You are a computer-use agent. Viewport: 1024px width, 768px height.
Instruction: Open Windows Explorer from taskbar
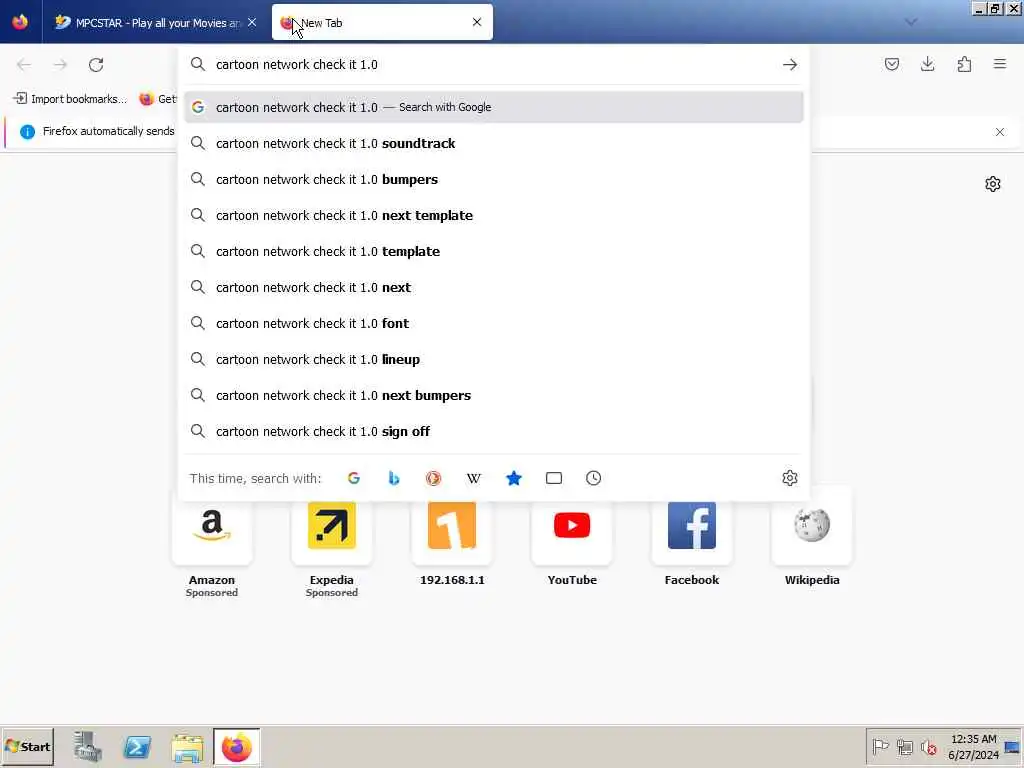(x=187, y=747)
